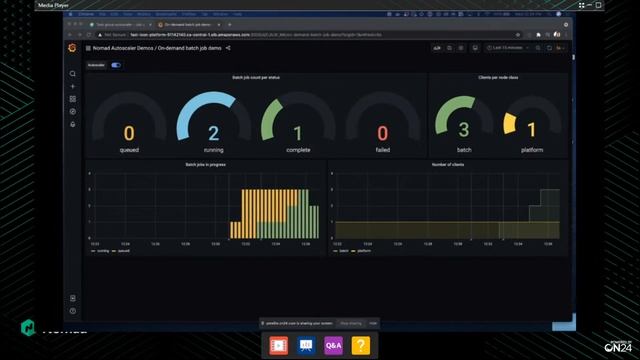Open the Dashboards grid icon in sidebar
Image resolution: width=640 pixels, height=360 pixels.
(x=73, y=99)
